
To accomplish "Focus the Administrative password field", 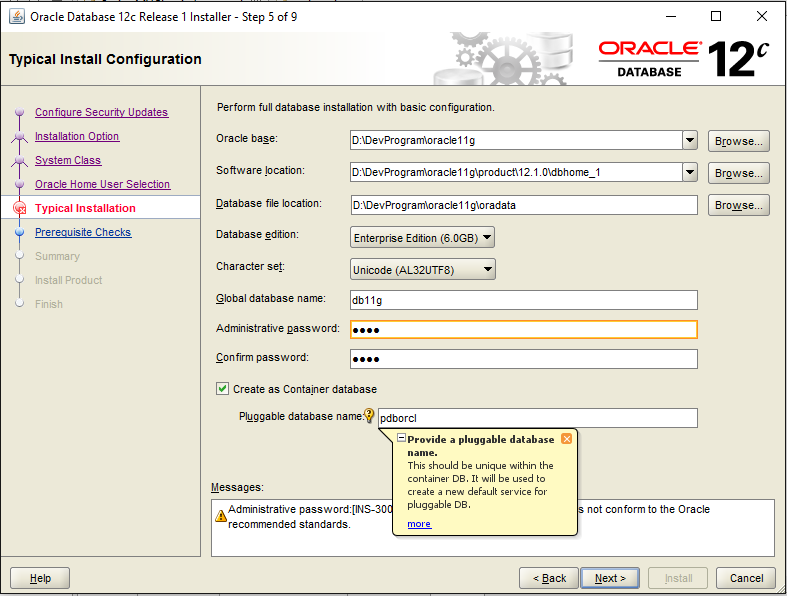I will click(524, 329).
